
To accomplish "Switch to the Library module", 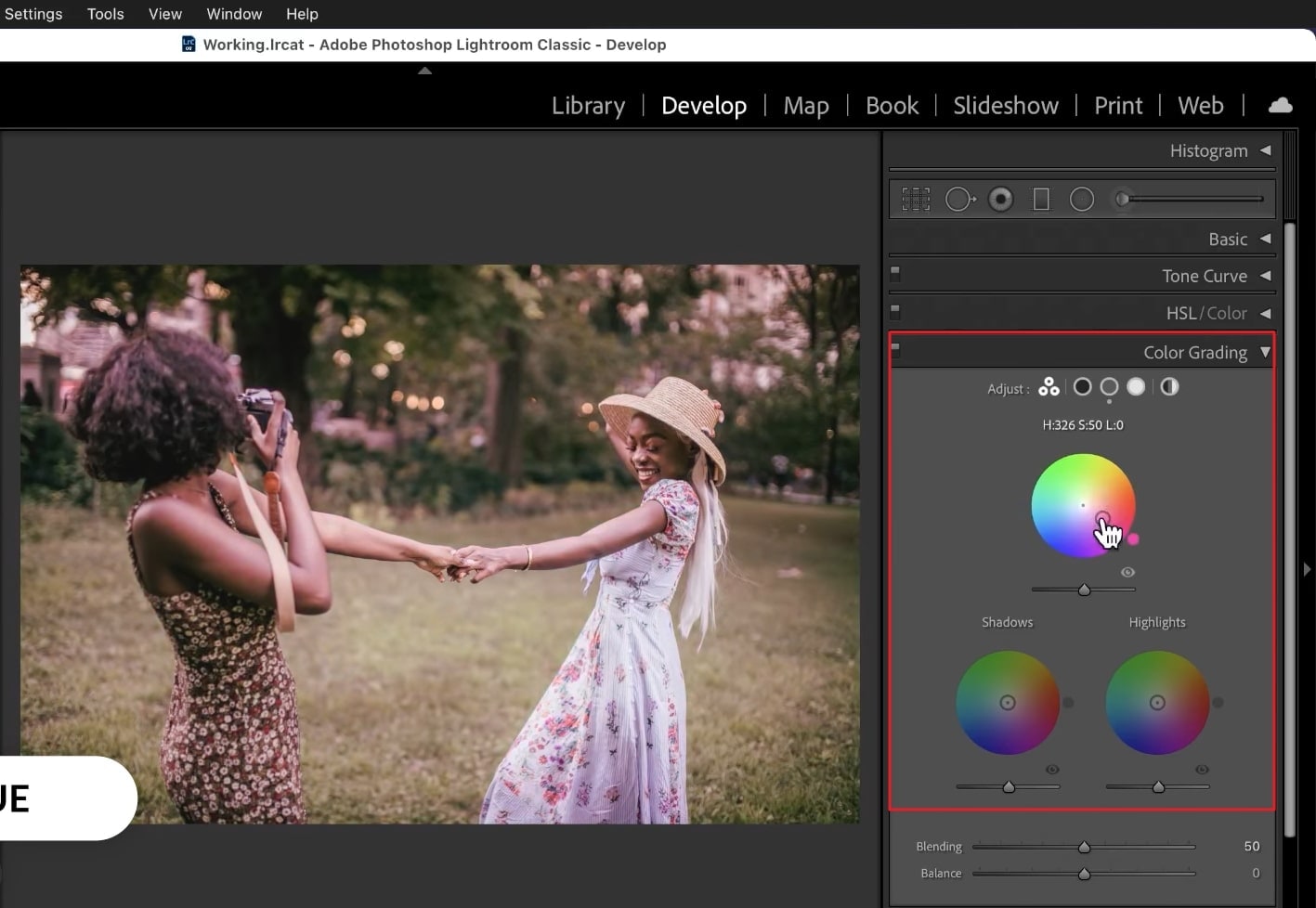I will pos(587,105).
